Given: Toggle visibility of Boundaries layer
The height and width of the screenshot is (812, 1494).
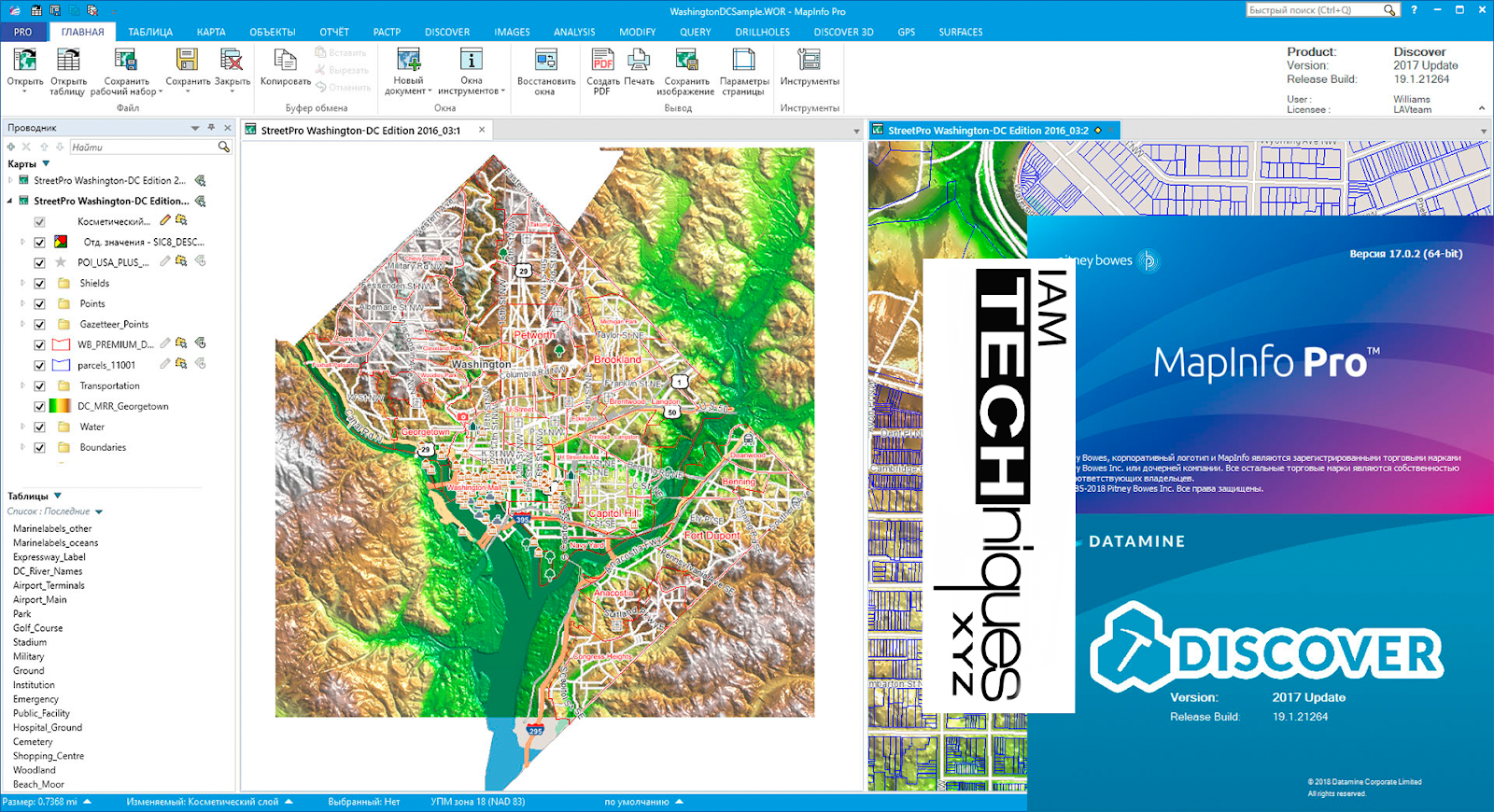Looking at the screenshot, I should tap(39, 447).
